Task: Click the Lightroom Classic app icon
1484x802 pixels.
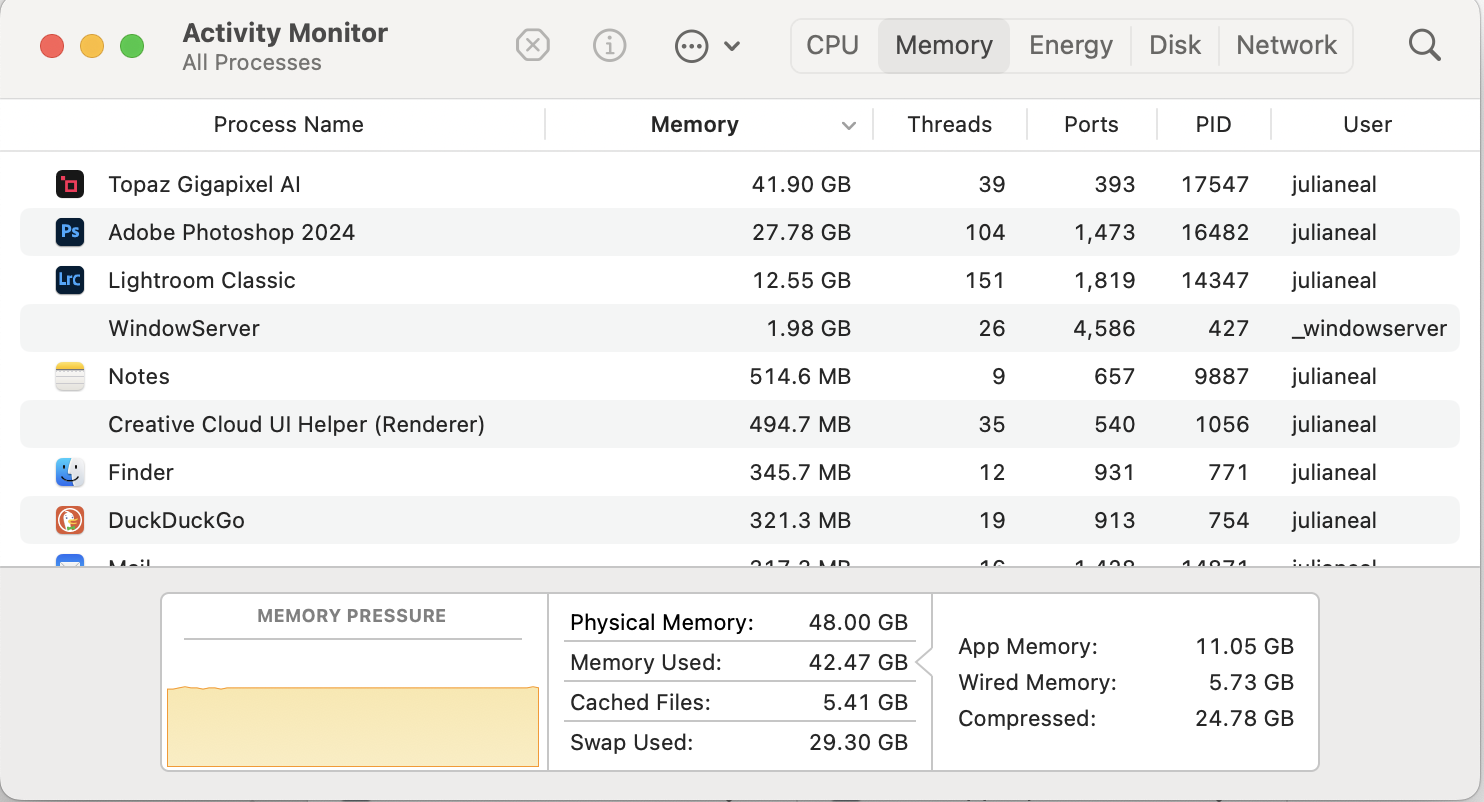Action: pyautogui.click(x=69, y=280)
